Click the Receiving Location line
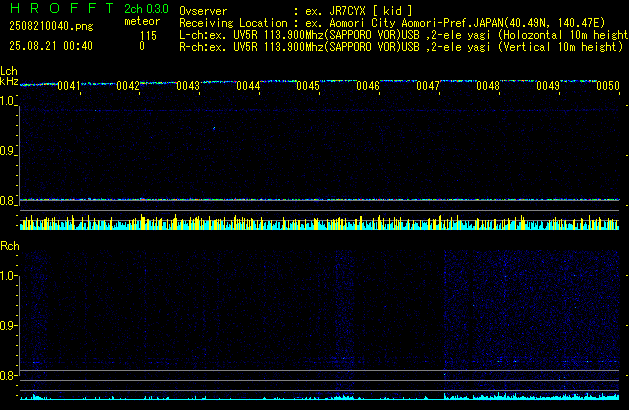Screen dimensions: 629x410 pyautogui.click(x=392, y=23)
